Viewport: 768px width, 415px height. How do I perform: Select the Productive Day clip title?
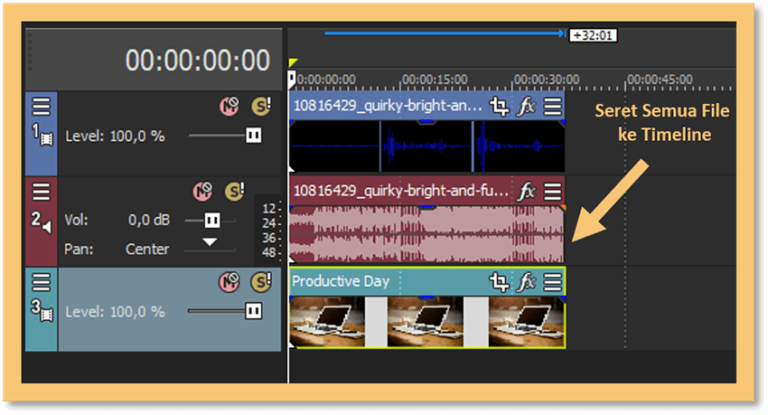(x=340, y=281)
